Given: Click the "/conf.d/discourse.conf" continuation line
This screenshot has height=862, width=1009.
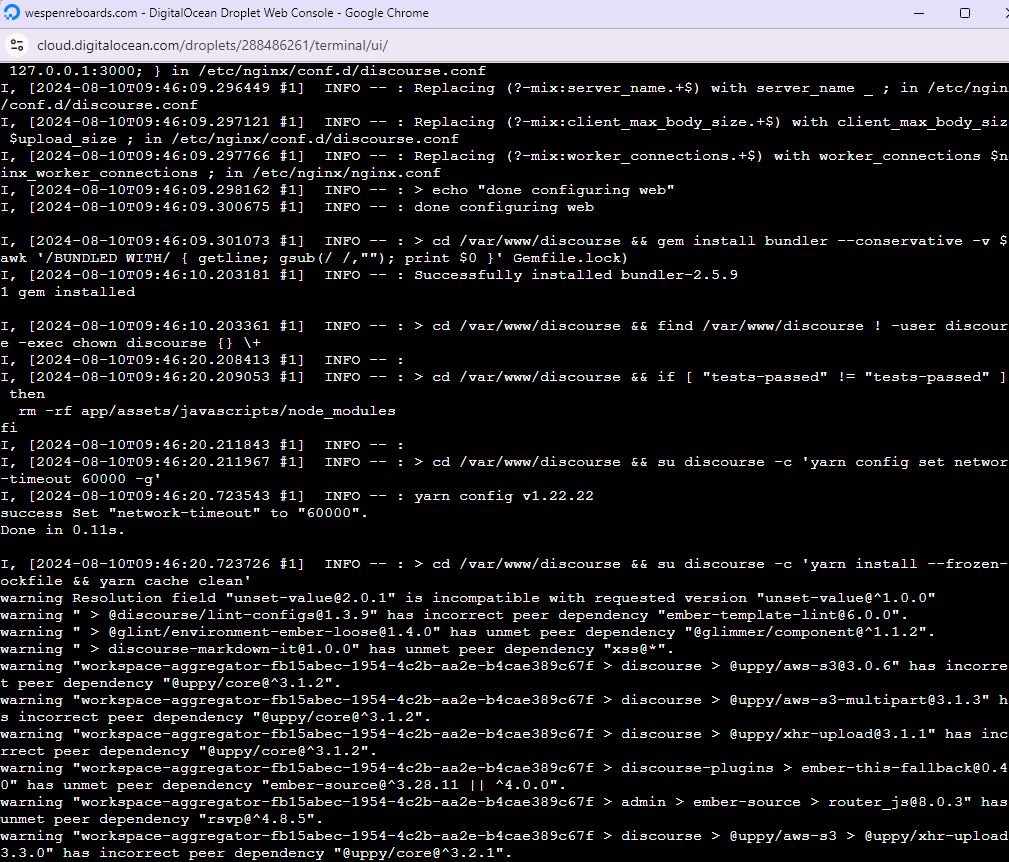Looking at the screenshot, I should [x=99, y=105].
